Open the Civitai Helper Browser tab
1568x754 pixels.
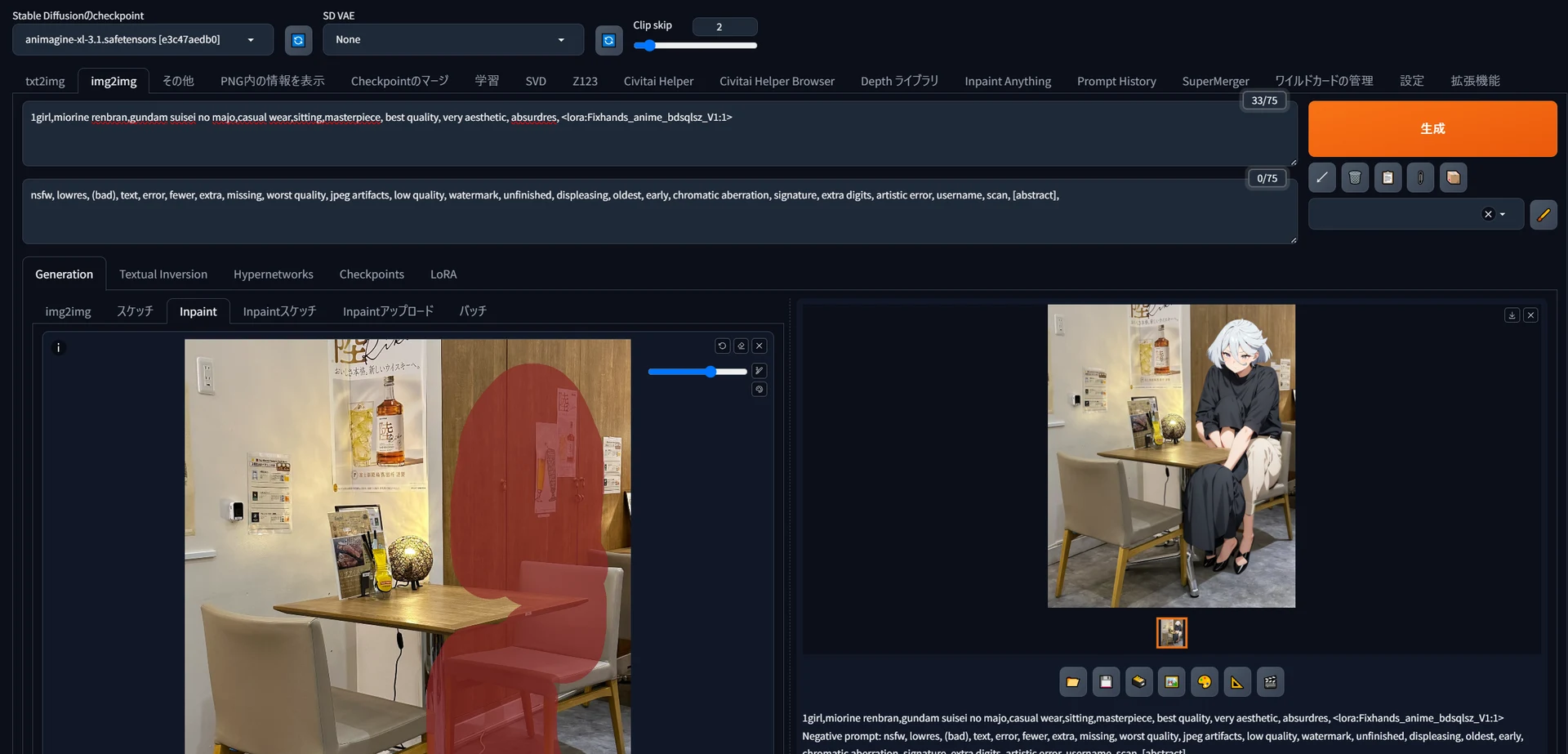pyautogui.click(x=777, y=81)
